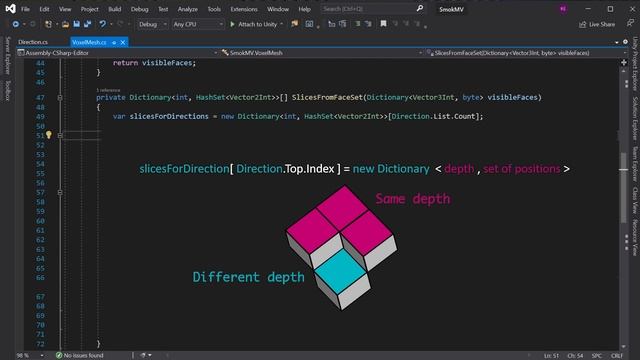Open the Server Explorer side tab

coord(7,56)
